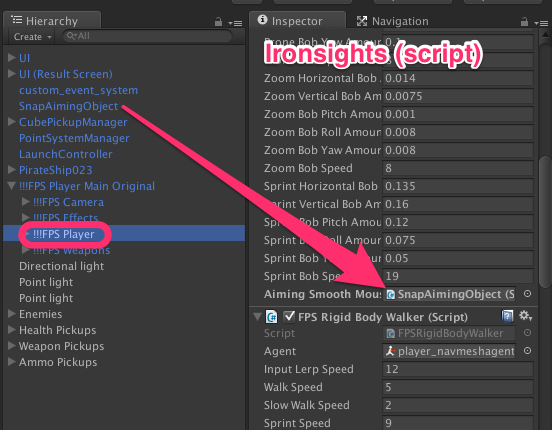The width and height of the screenshot is (552, 430).
Task: Open FPS Rigid Body Walker help book icon
Action: tap(507, 316)
